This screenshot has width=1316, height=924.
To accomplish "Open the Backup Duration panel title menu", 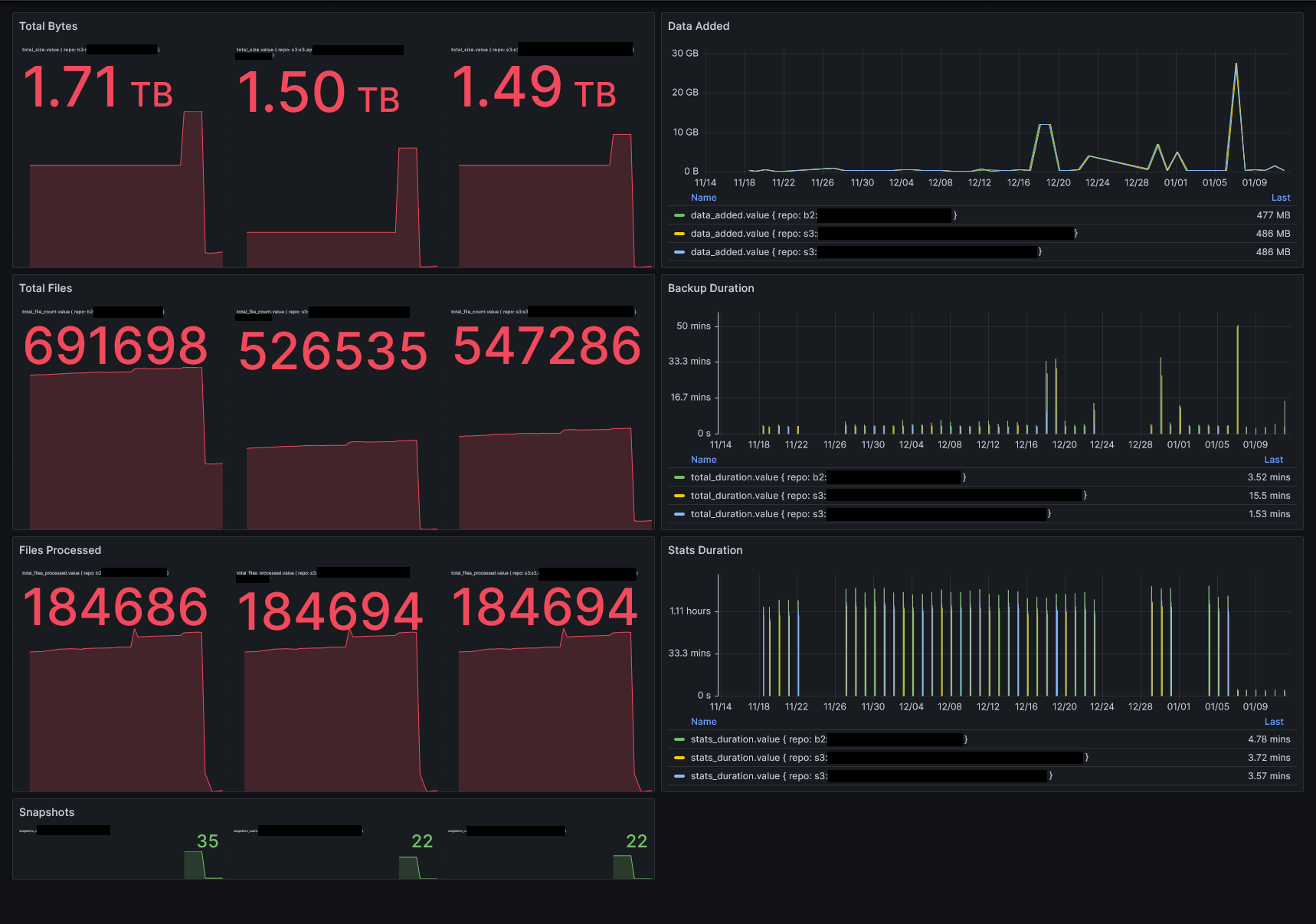I will (711, 288).
